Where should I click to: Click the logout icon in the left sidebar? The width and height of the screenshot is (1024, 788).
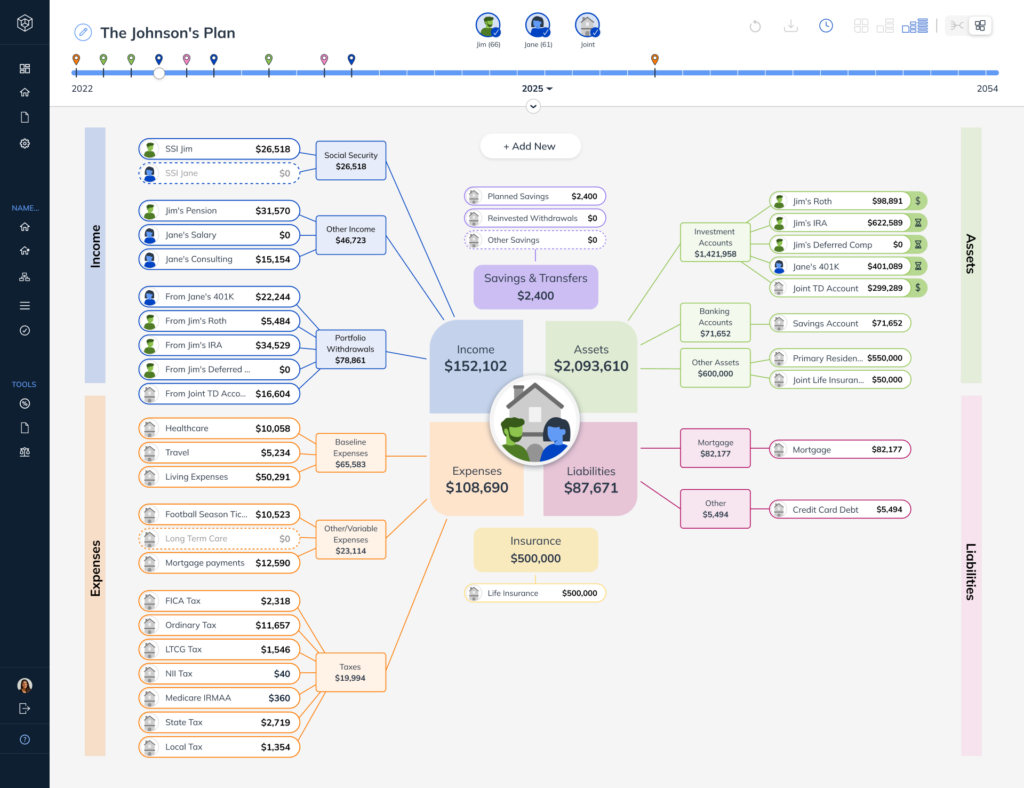(x=25, y=707)
